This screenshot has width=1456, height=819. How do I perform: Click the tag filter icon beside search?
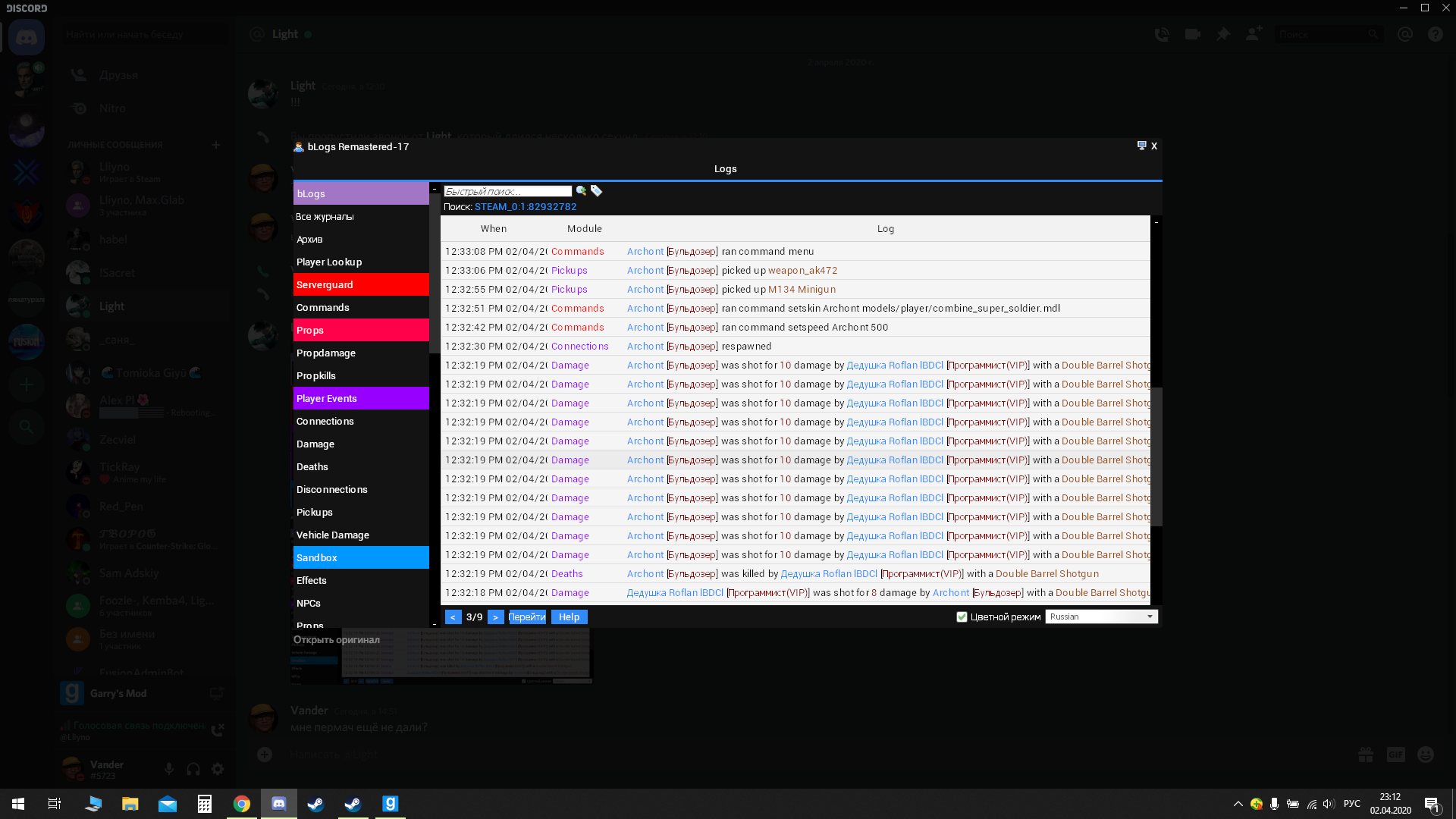pyautogui.click(x=596, y=191)
